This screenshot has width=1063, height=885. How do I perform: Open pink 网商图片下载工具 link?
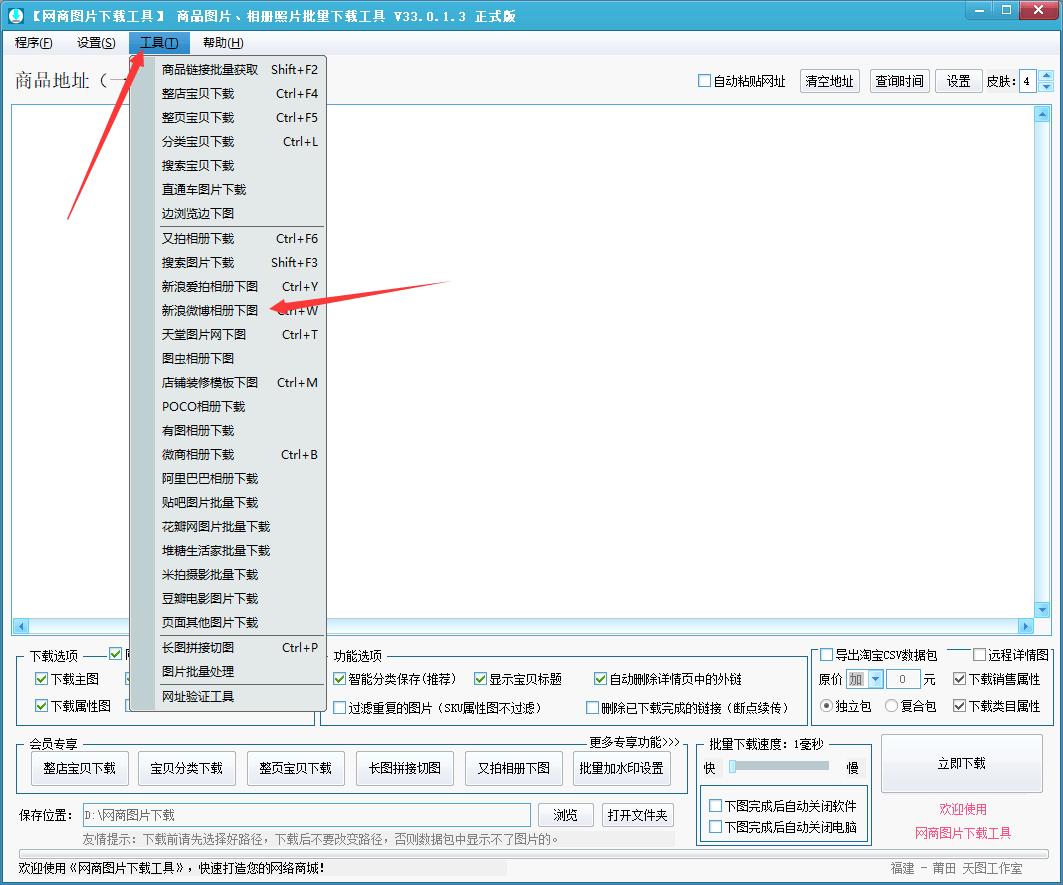tap(962, 832)
